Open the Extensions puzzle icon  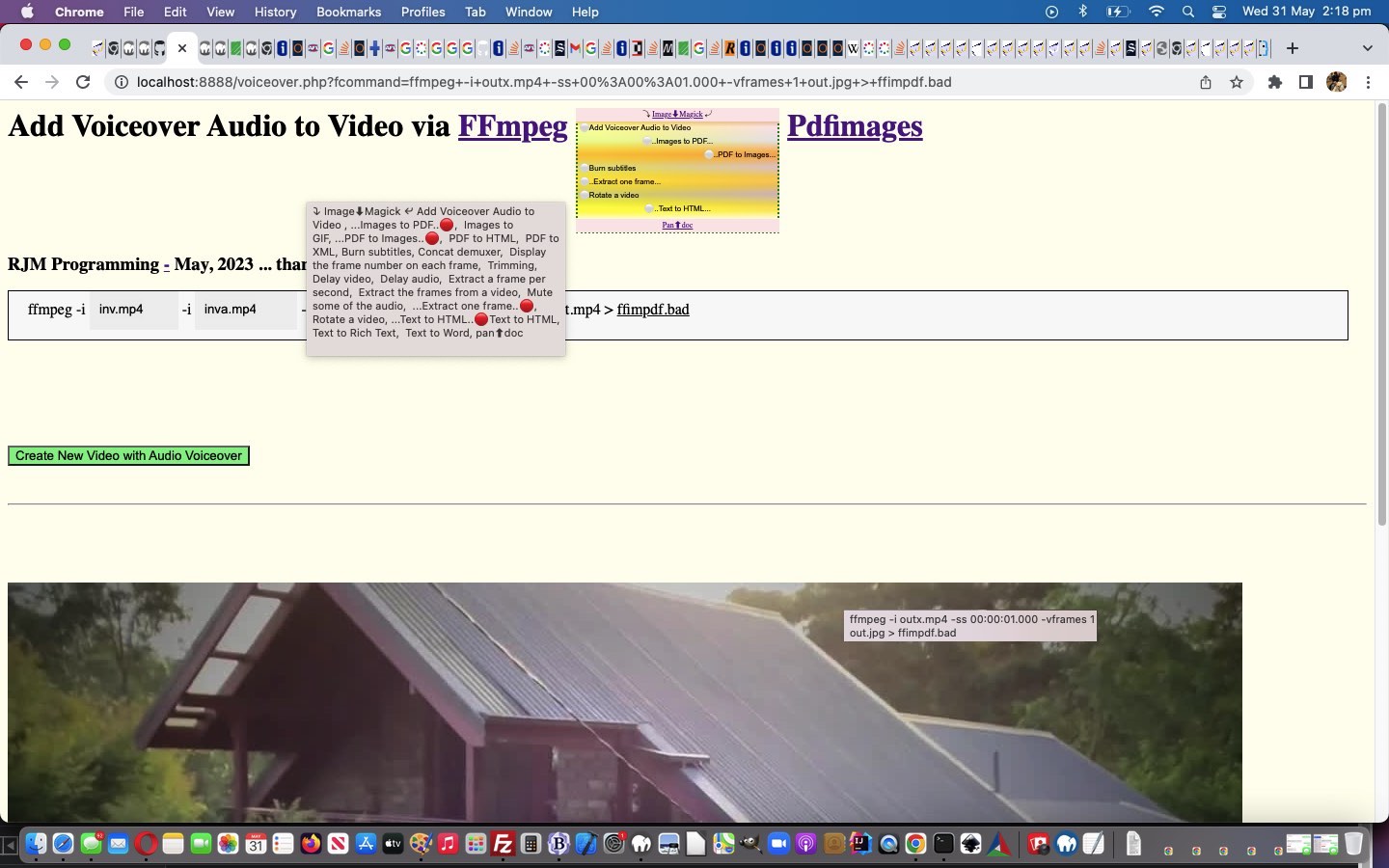coord(1275,82)
